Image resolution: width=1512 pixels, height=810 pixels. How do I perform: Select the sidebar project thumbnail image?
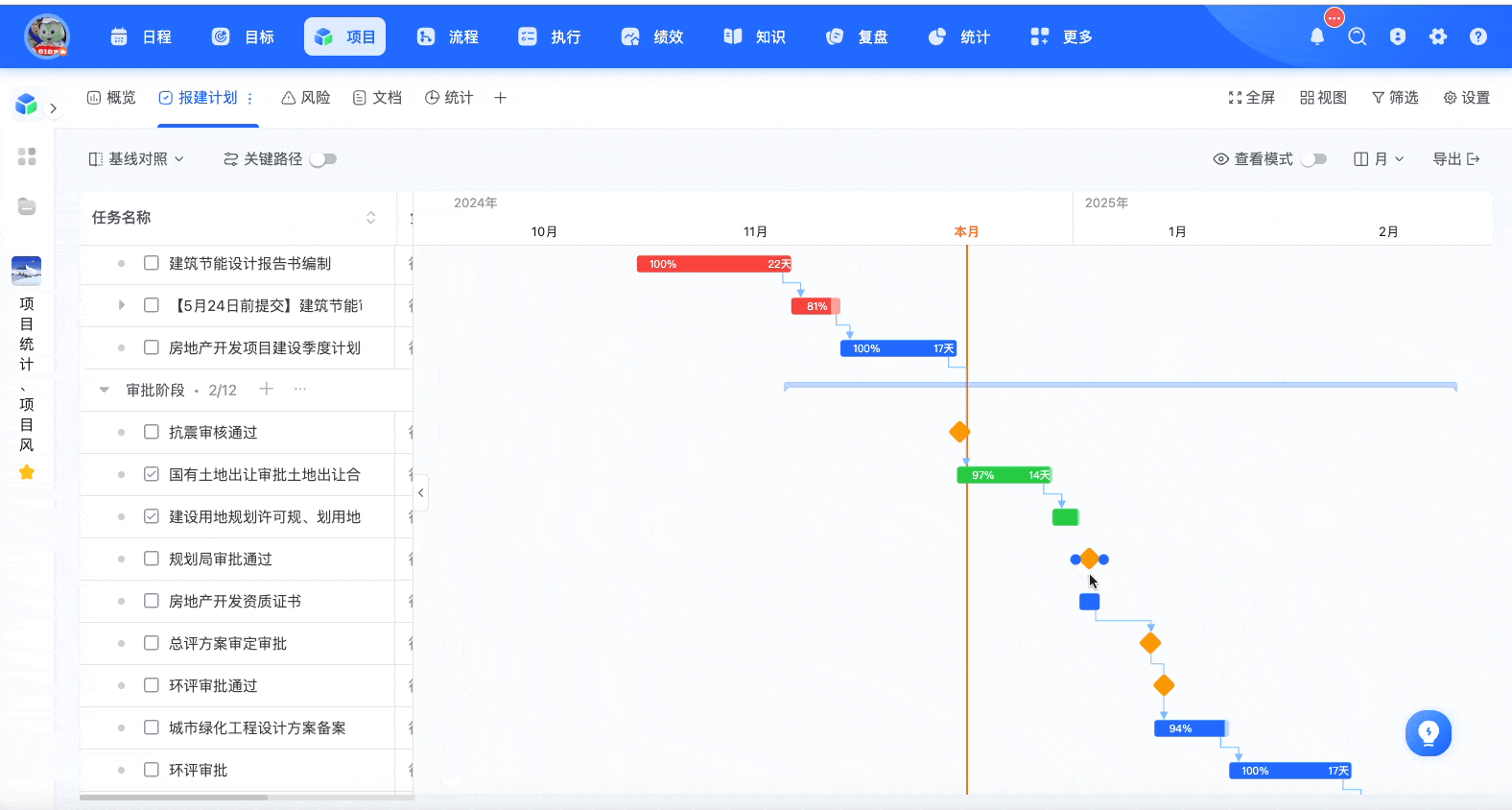pos(27,271)
